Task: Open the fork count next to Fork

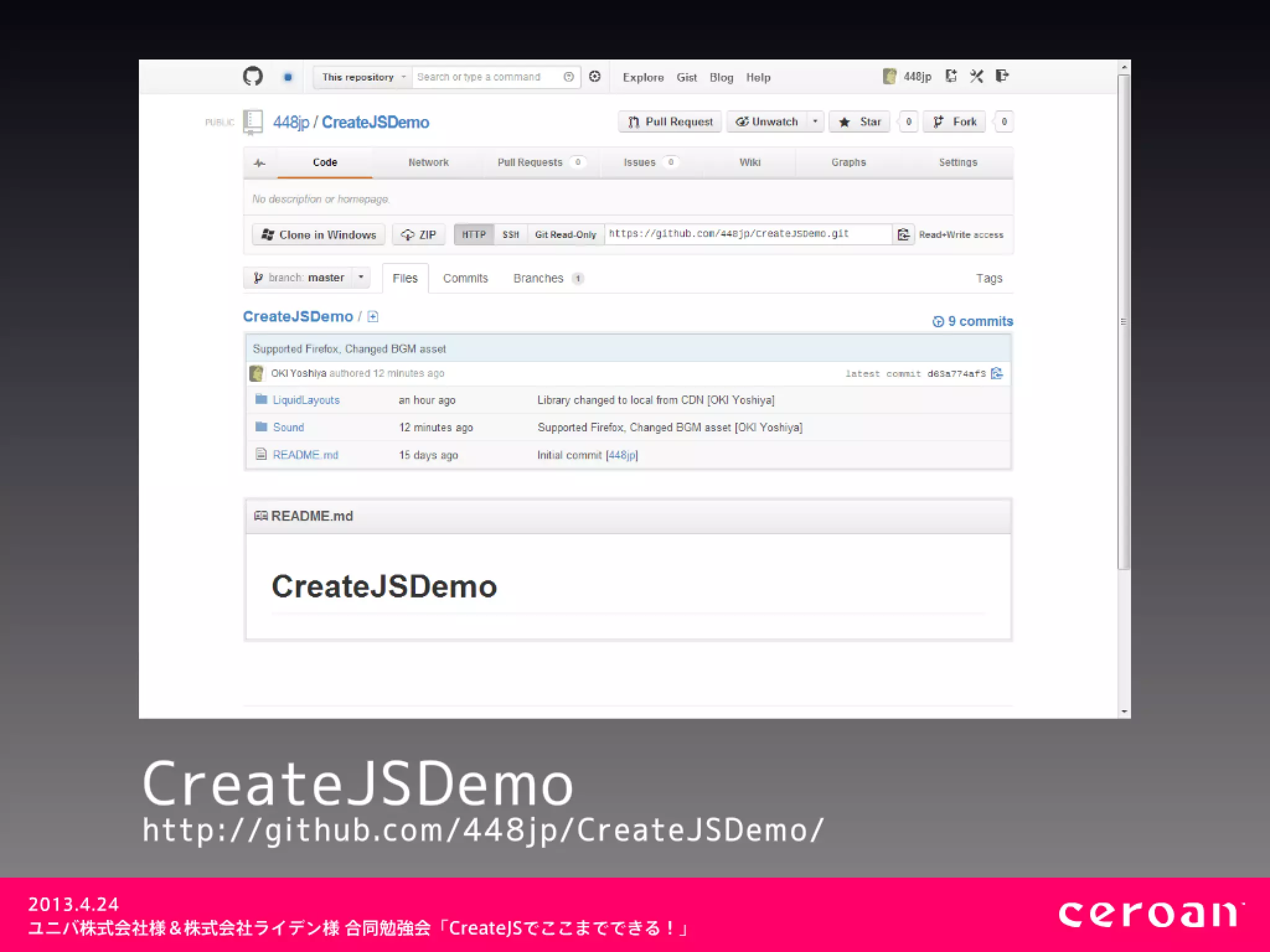Action: (1004, 121)
